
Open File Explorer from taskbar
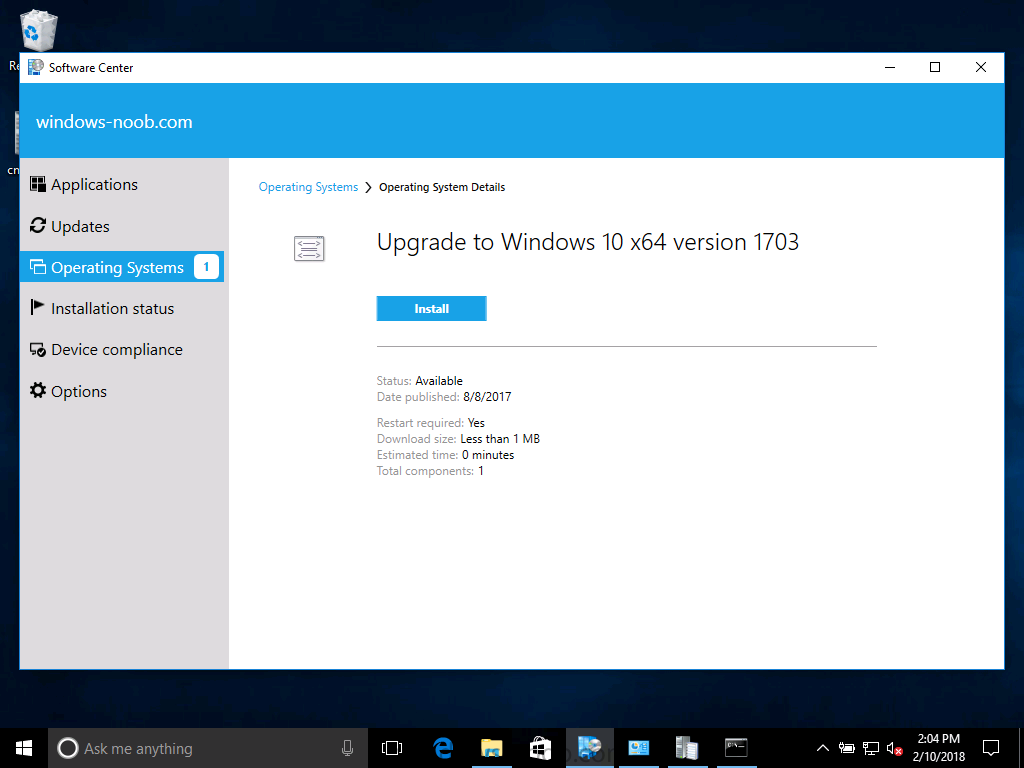click(x=491, y=748)
